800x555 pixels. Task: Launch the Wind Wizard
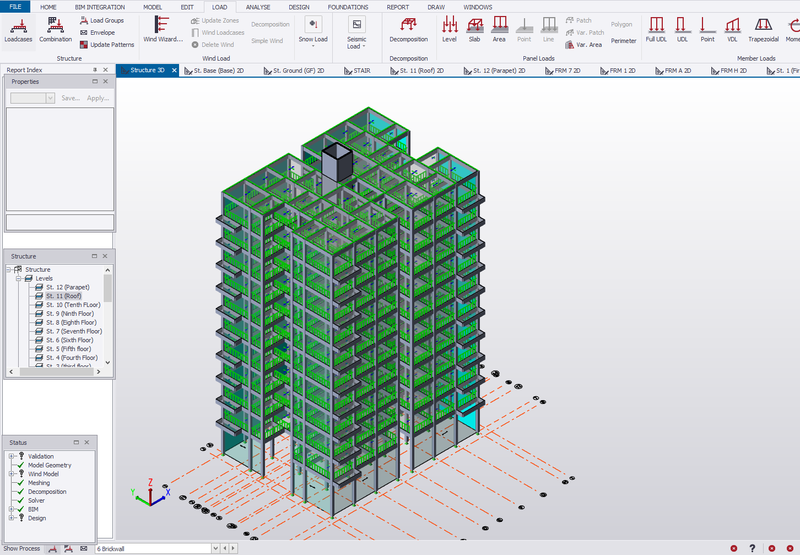point(162,29)
